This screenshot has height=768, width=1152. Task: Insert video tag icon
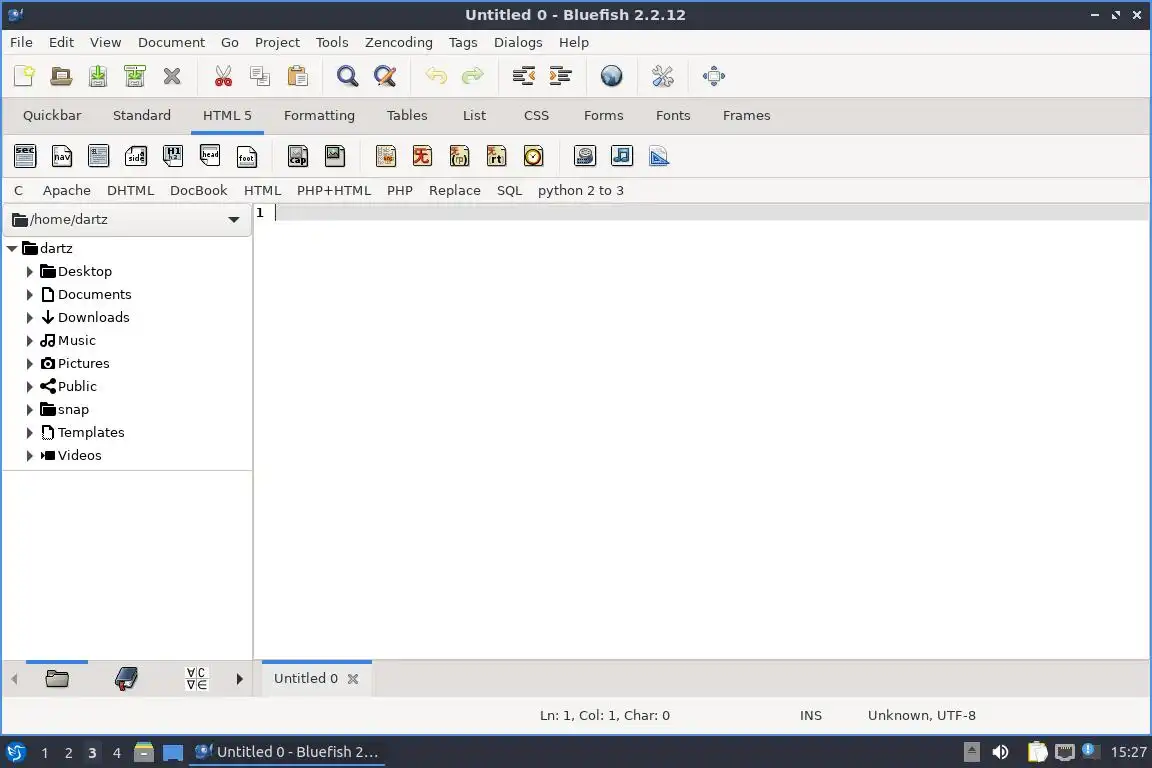[x=585, y=156]
